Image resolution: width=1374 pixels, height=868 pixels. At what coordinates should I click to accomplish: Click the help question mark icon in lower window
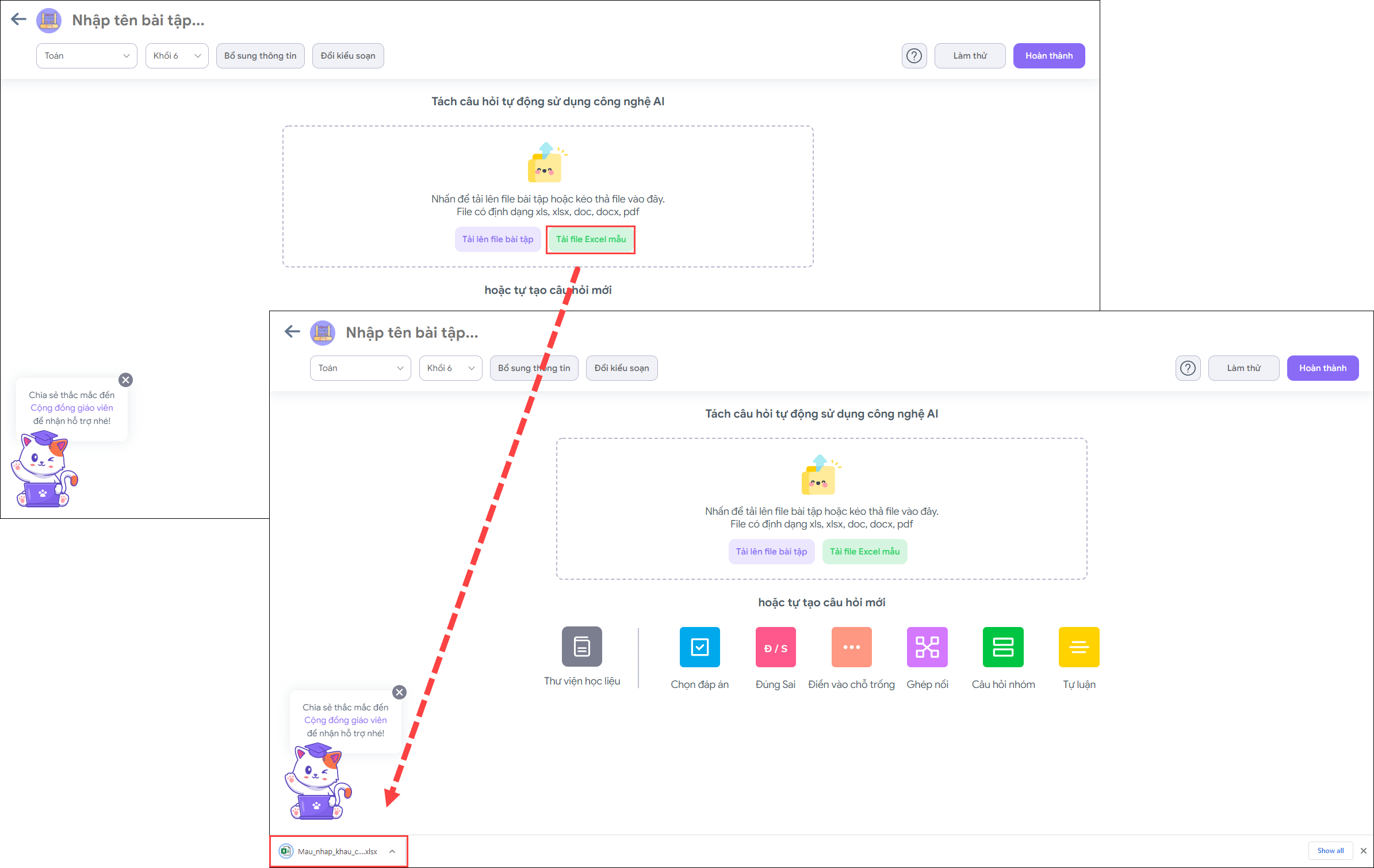(1188, 368)
